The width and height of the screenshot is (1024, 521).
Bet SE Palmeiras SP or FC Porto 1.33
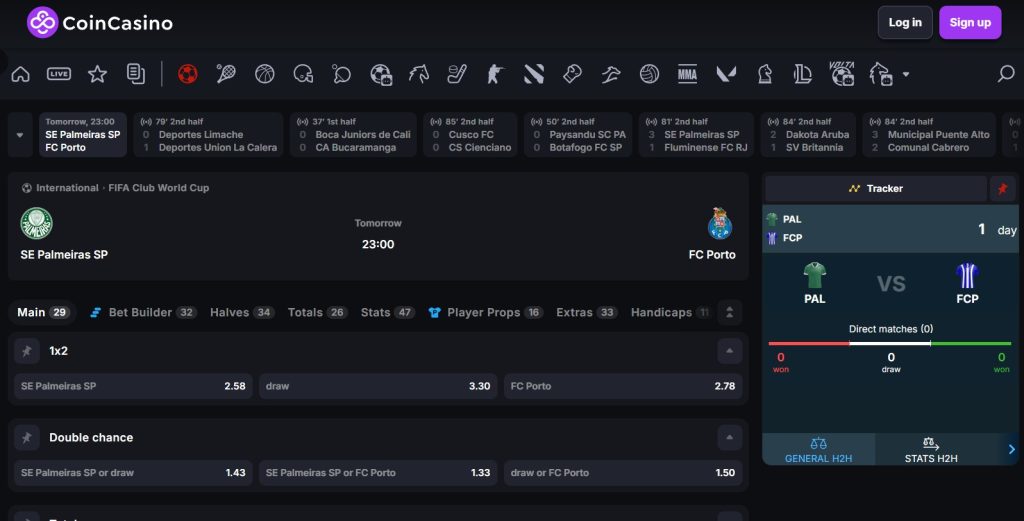coord(378,473)
